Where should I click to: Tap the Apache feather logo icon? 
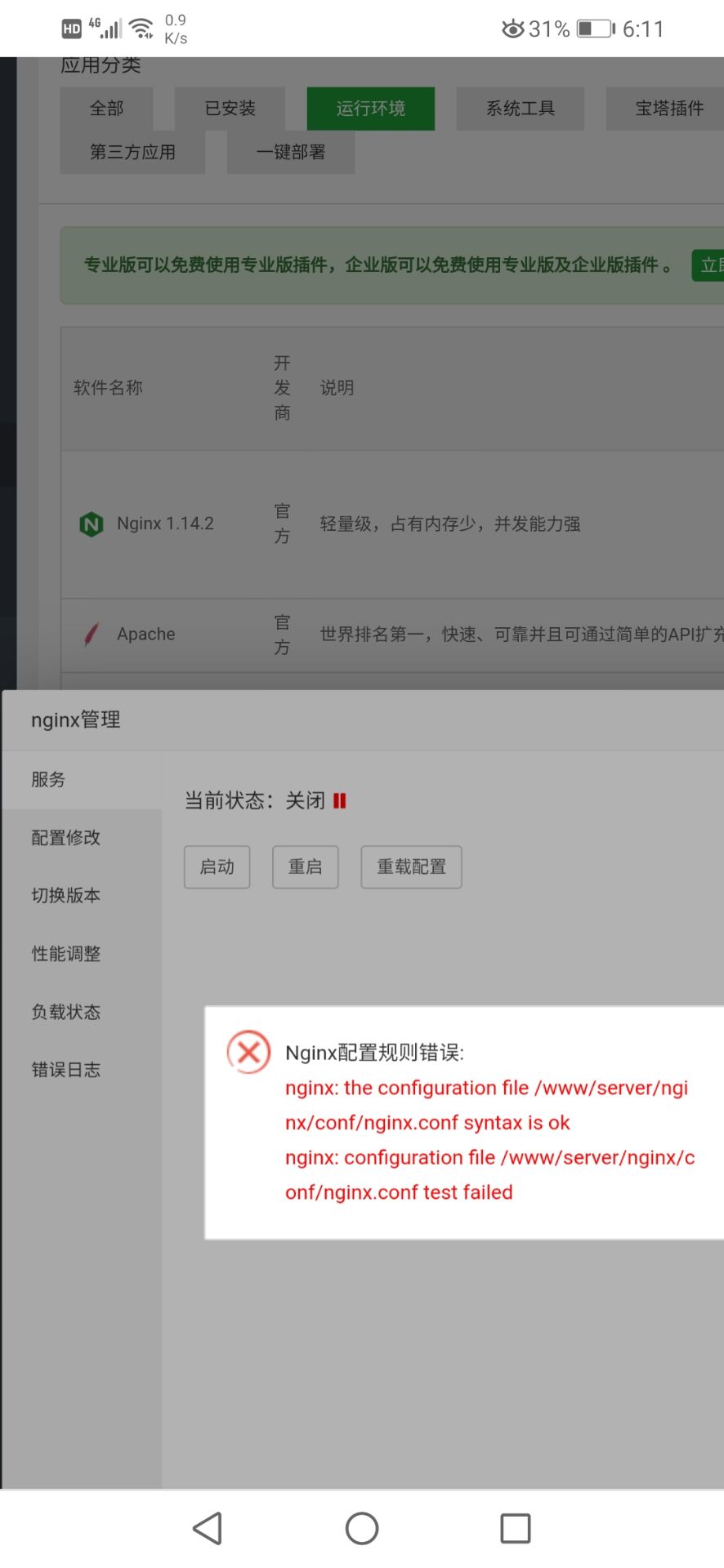(x=92, y=635)
